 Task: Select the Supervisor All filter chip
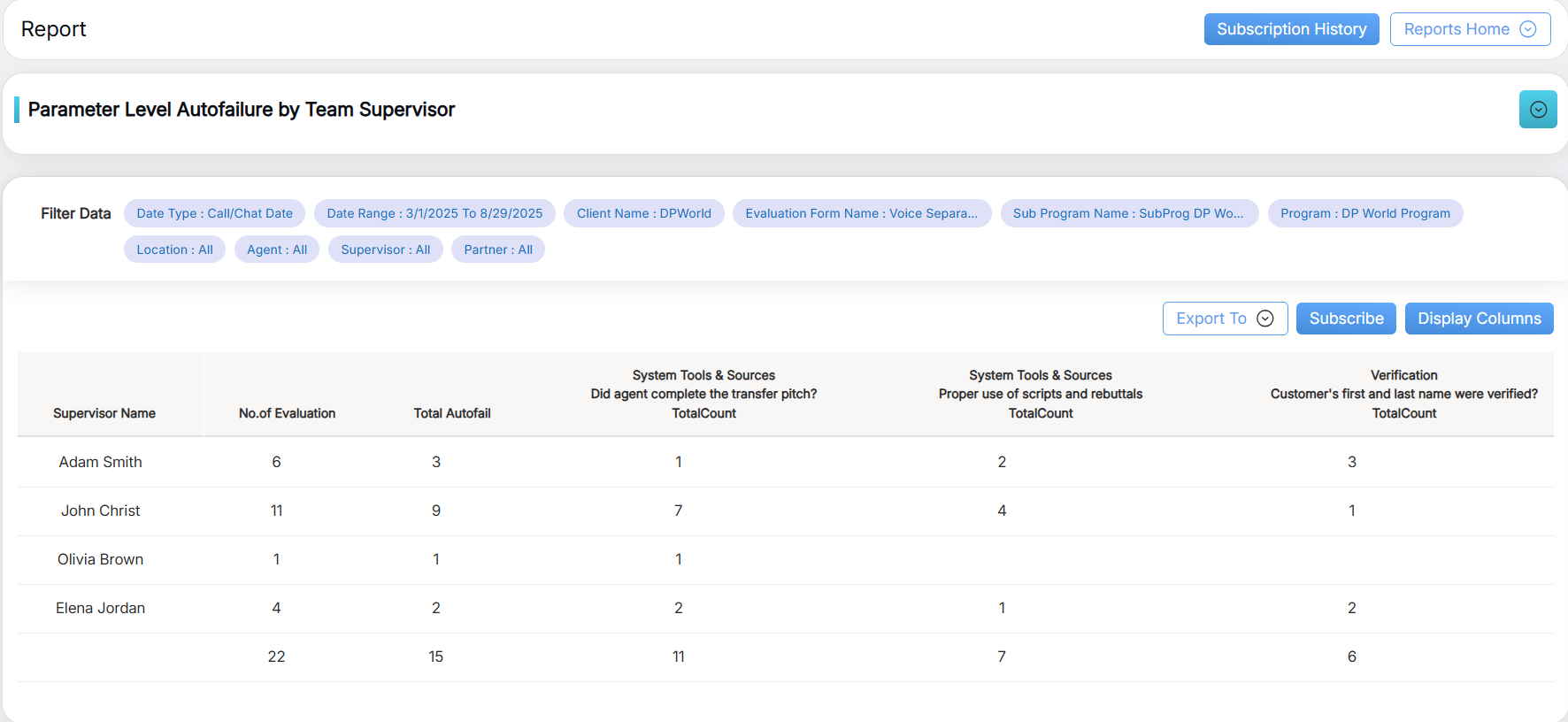pyautogui.click(x=385, y=250)
